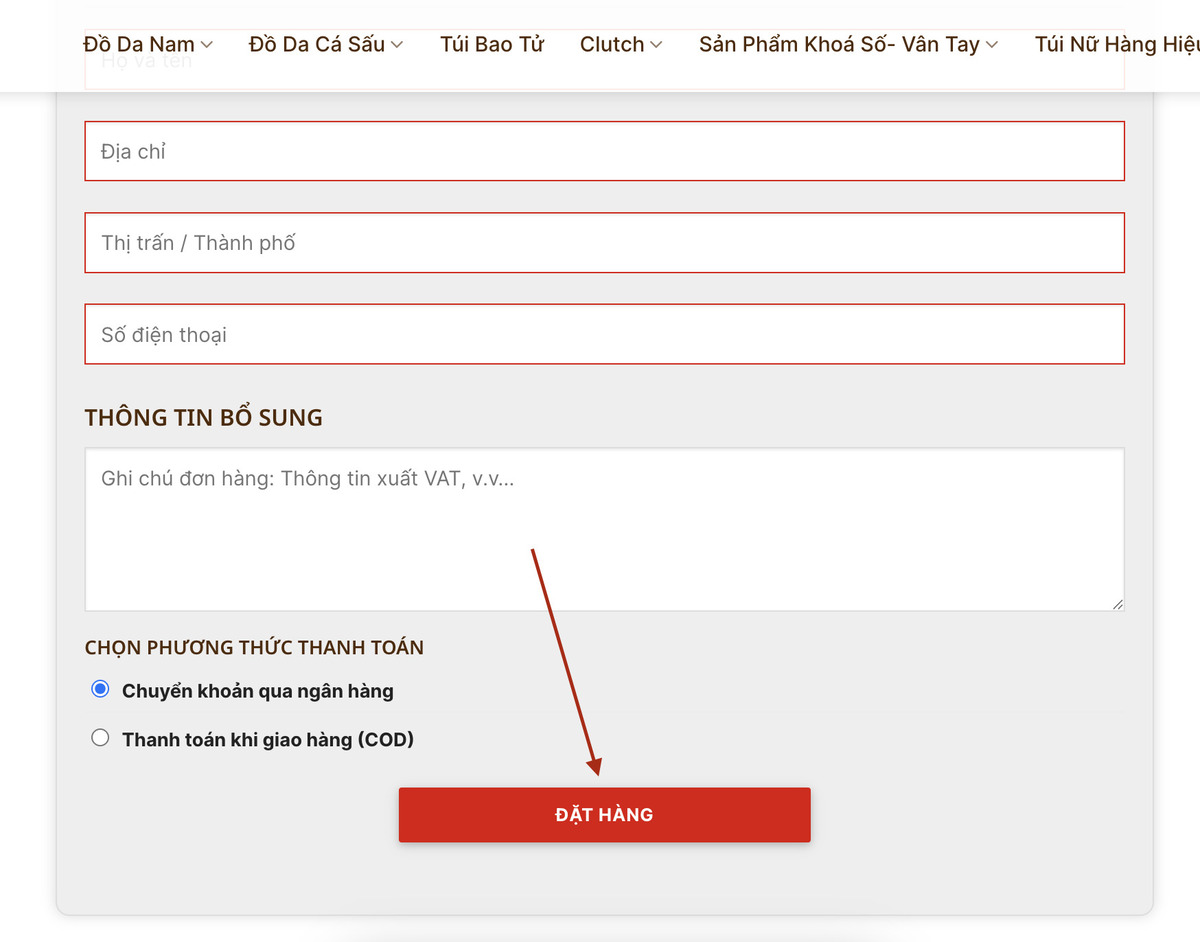Grab the order note textarea resize handle
The height and width of the screenshot is (942, 1200).
point(1117,603)
